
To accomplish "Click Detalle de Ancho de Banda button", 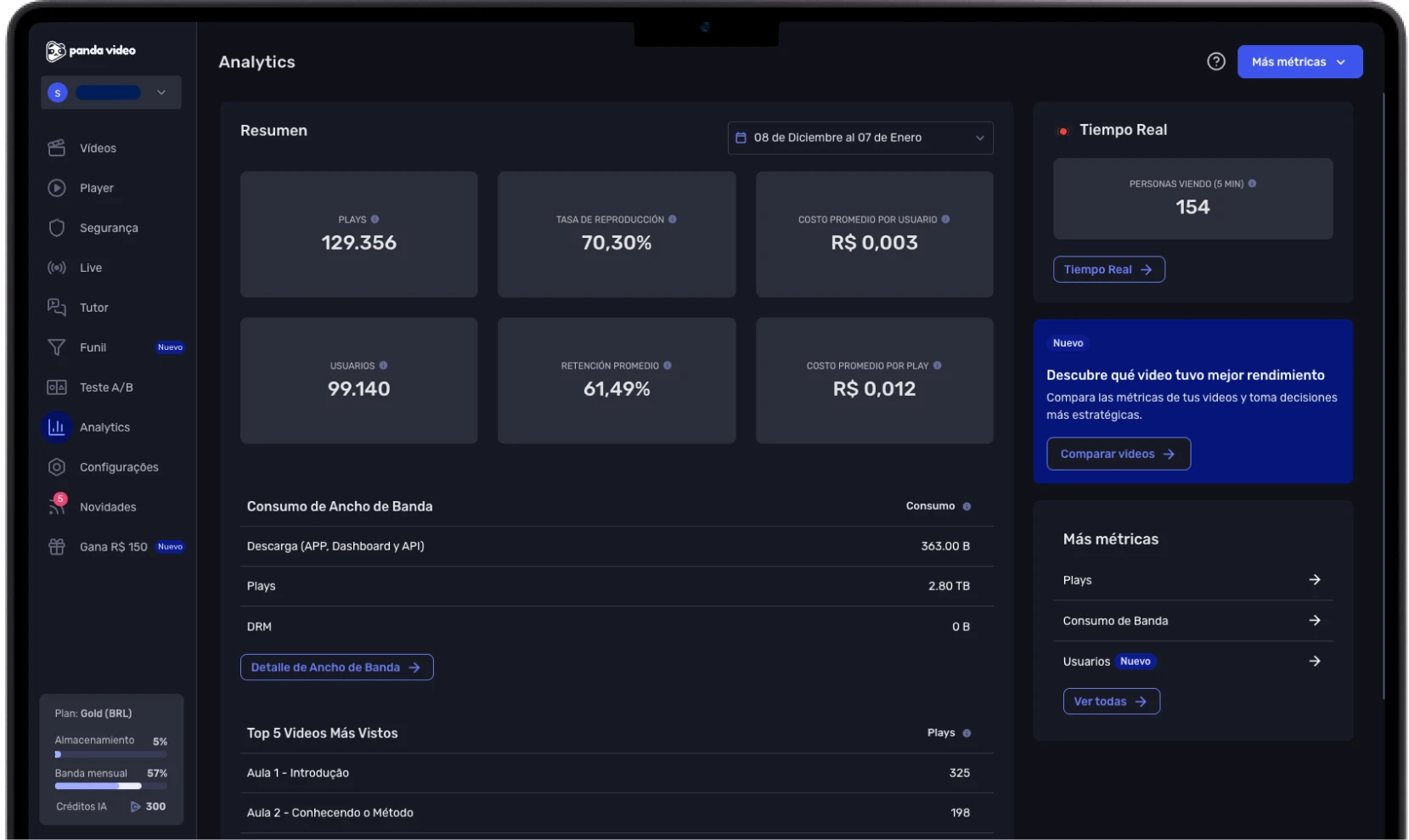I will point(336,668).
